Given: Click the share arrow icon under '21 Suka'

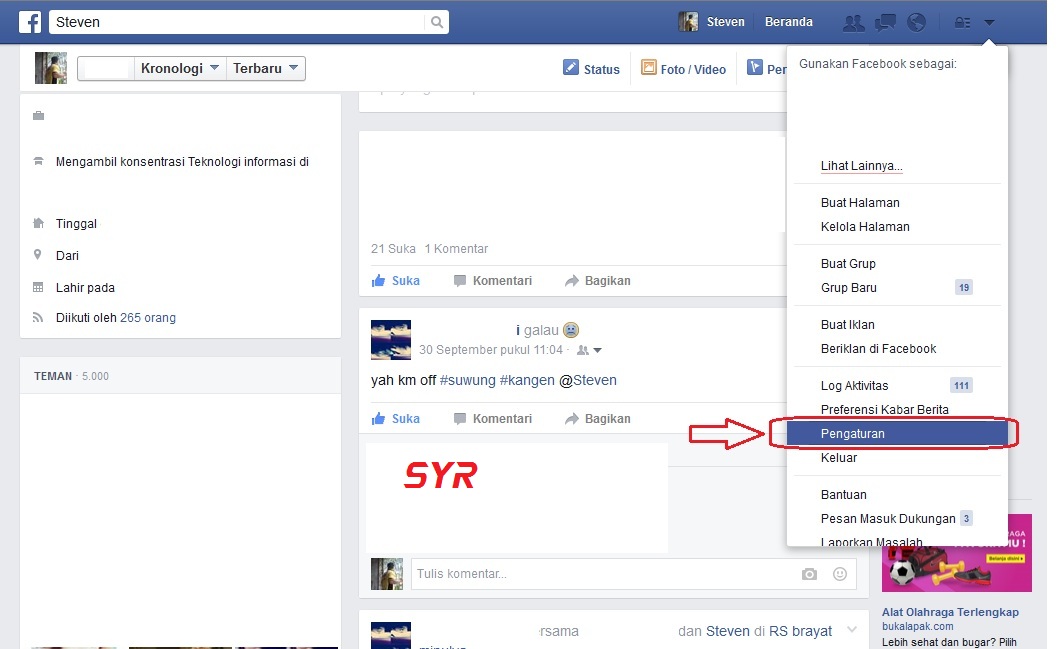Looking at the screenshot, I should (x=571, y=280).
